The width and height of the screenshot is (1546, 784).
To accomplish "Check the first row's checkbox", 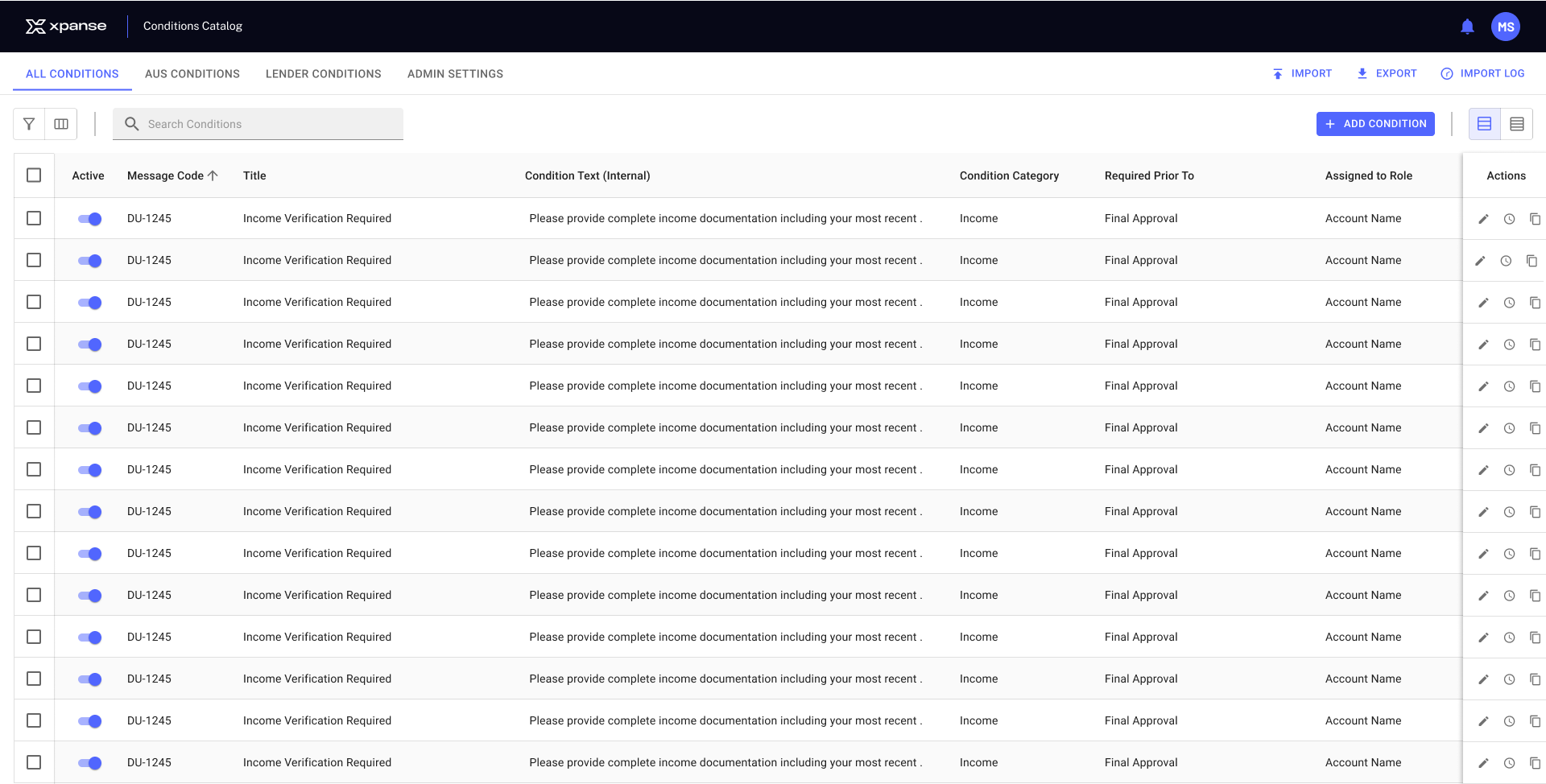I will (x=34, y=218).
